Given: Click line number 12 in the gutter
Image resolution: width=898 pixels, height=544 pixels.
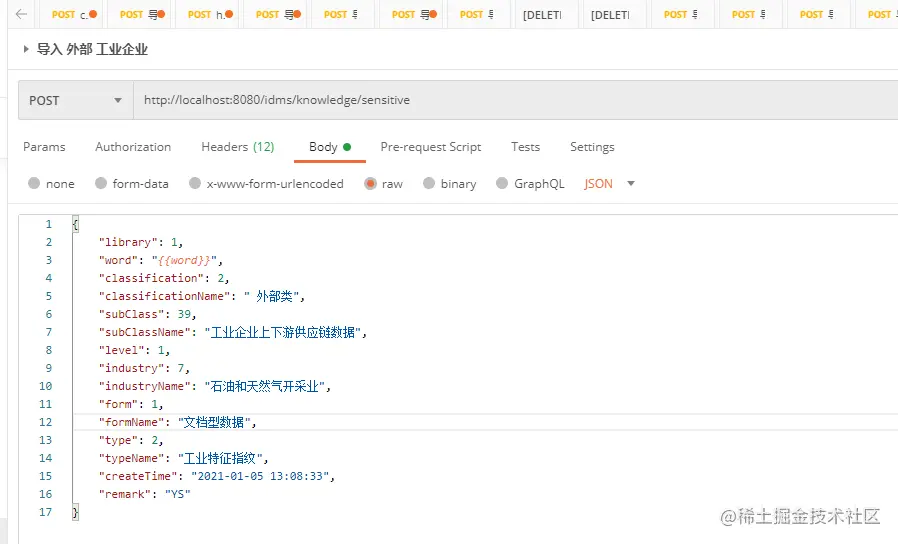Looking at the screenshot, I should tap(45, 422).
